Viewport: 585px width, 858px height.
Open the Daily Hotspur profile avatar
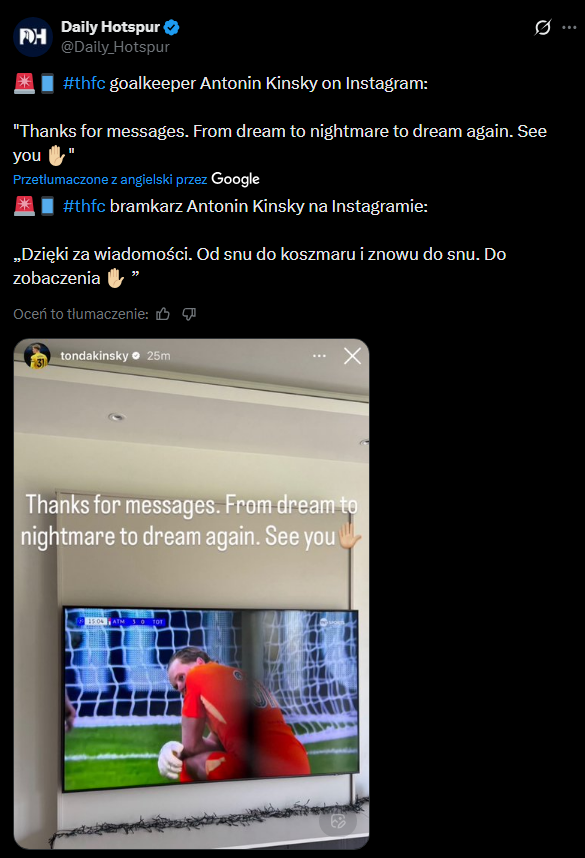(x=33, y=37)
